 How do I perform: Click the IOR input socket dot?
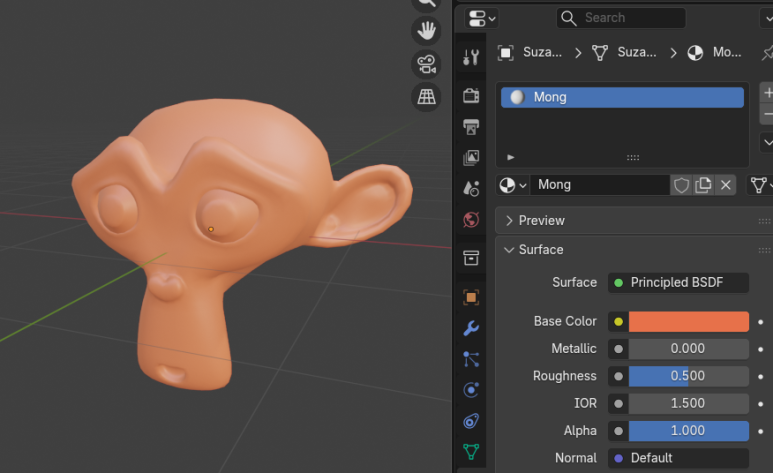618,404
